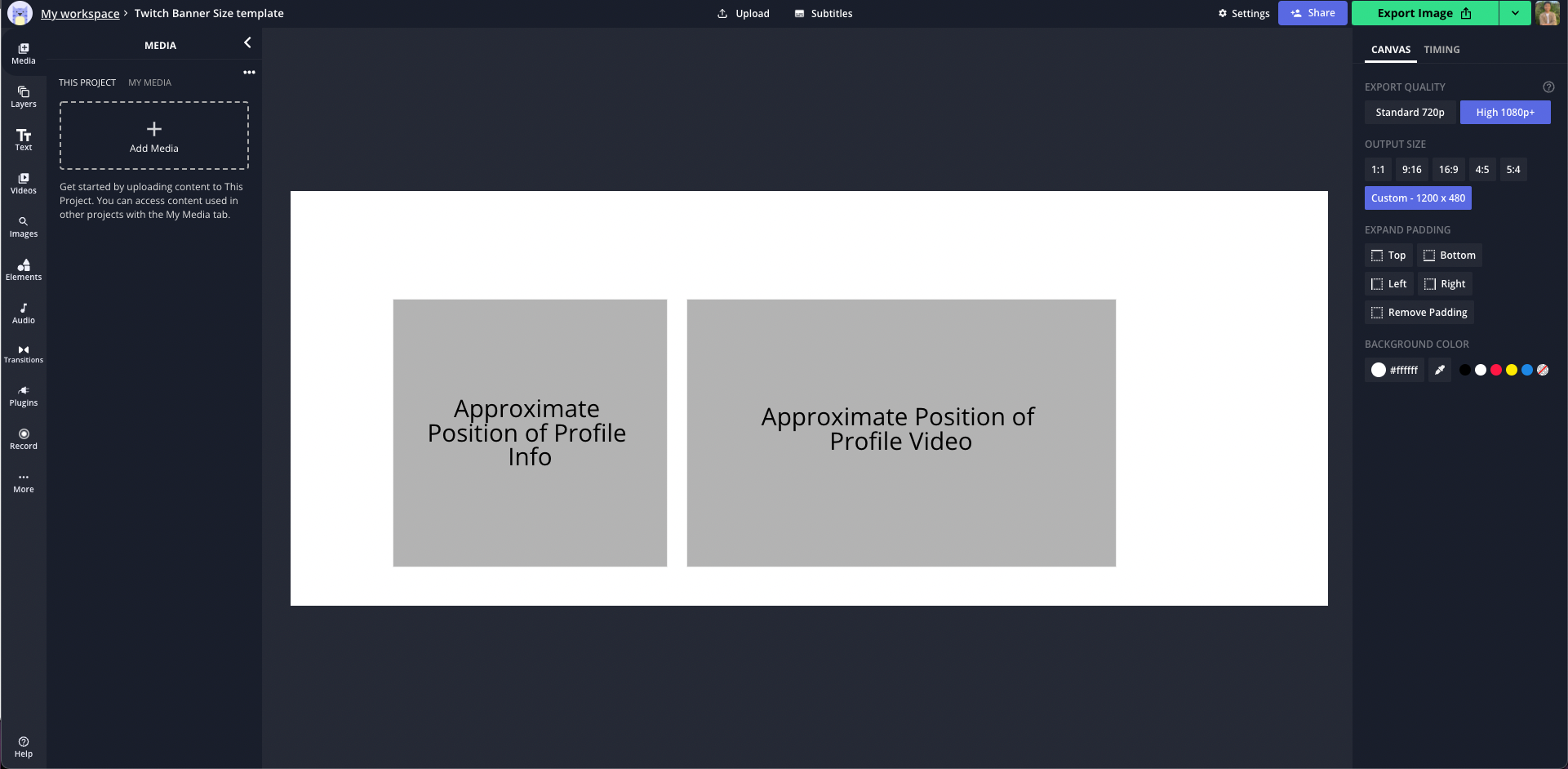This screenshot has height=769, width=1568.
Task: Click the My workspace link
Action: point(80,14)
